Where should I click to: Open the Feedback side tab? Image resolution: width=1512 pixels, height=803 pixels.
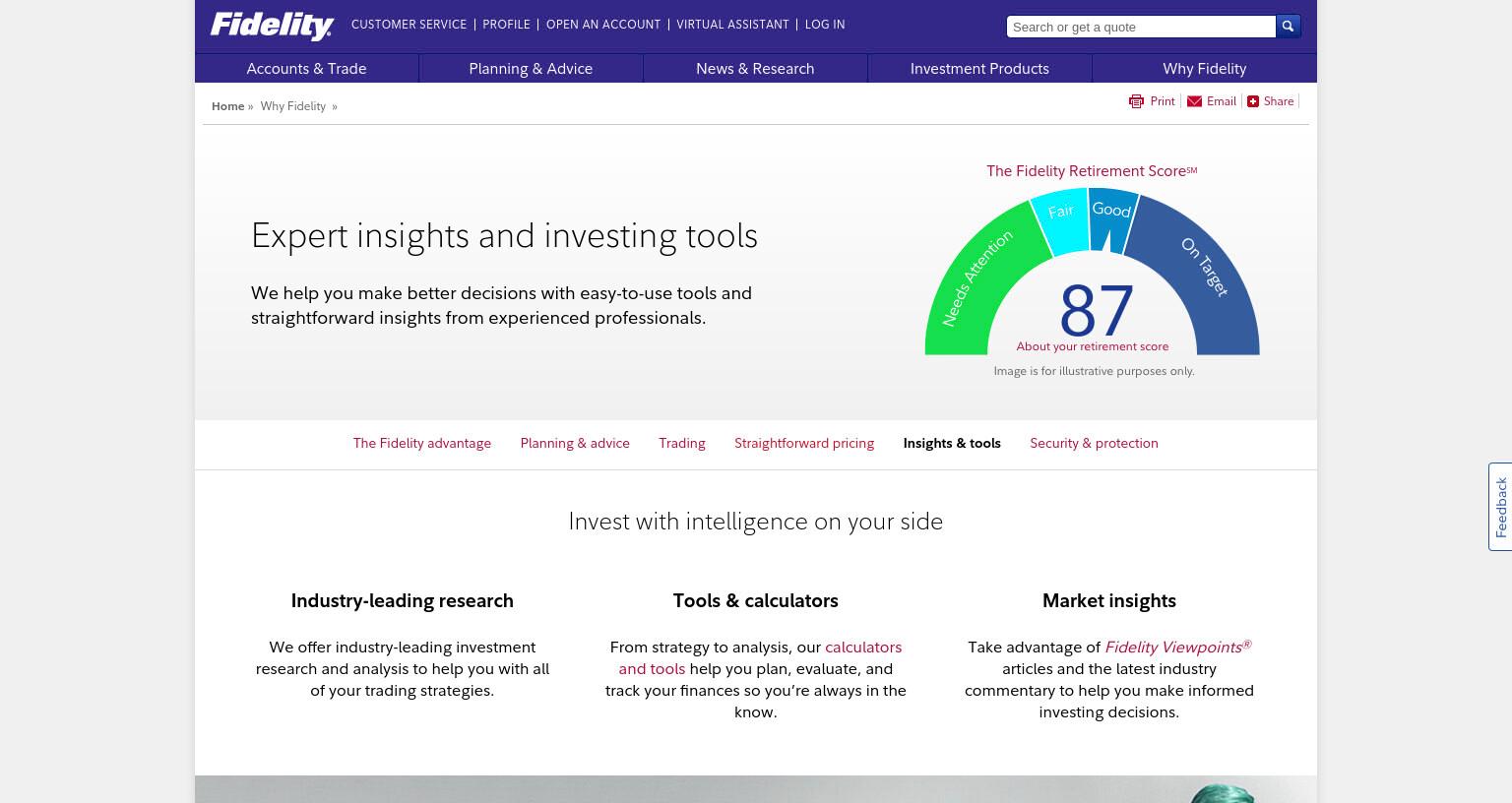pyautogui.click(x=1500, y=507)
